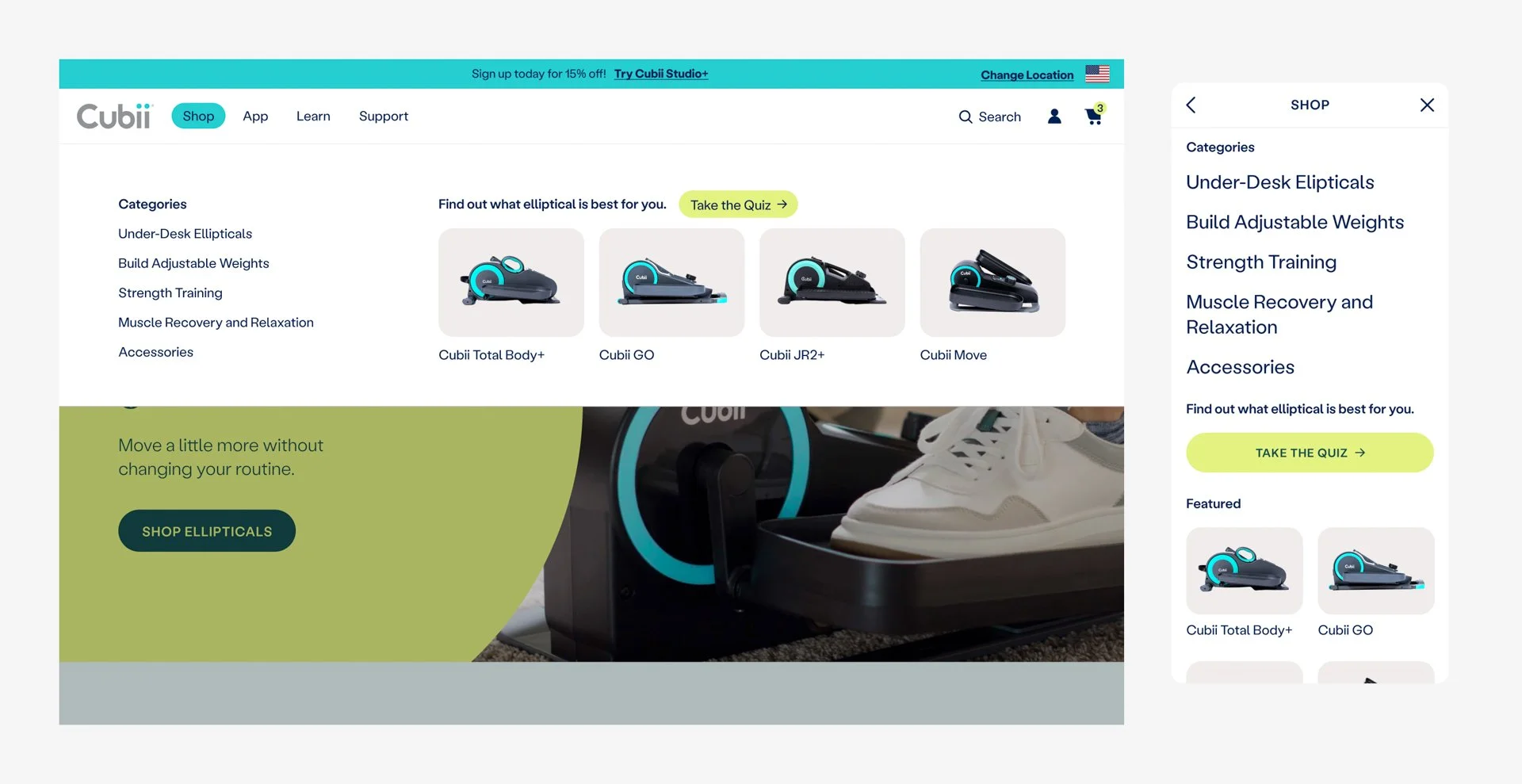Open the user account icon
The width and height of the screenshot is (1522, 784).
[1054, 117]
